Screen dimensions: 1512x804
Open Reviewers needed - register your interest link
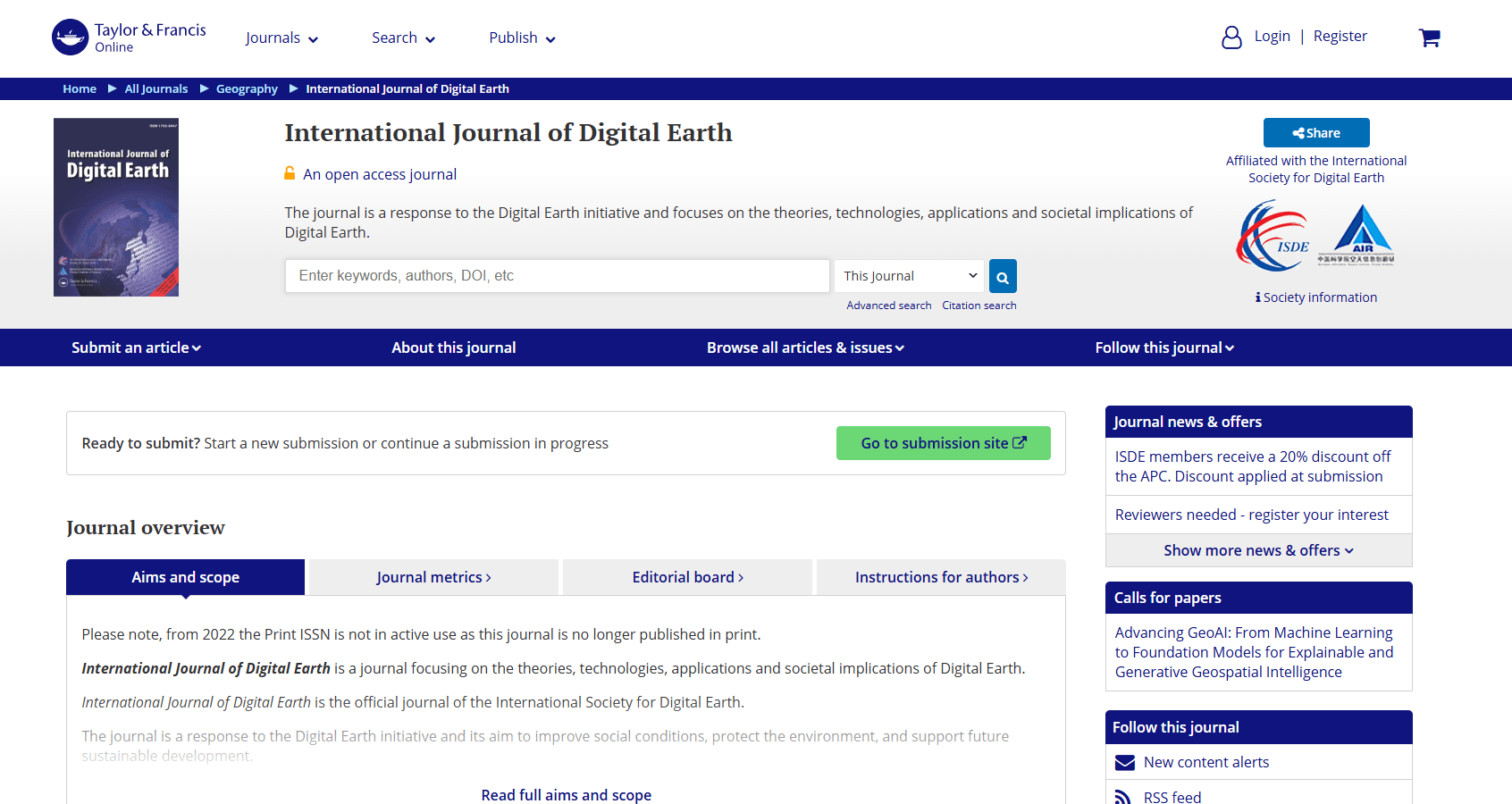[1252, 515]
